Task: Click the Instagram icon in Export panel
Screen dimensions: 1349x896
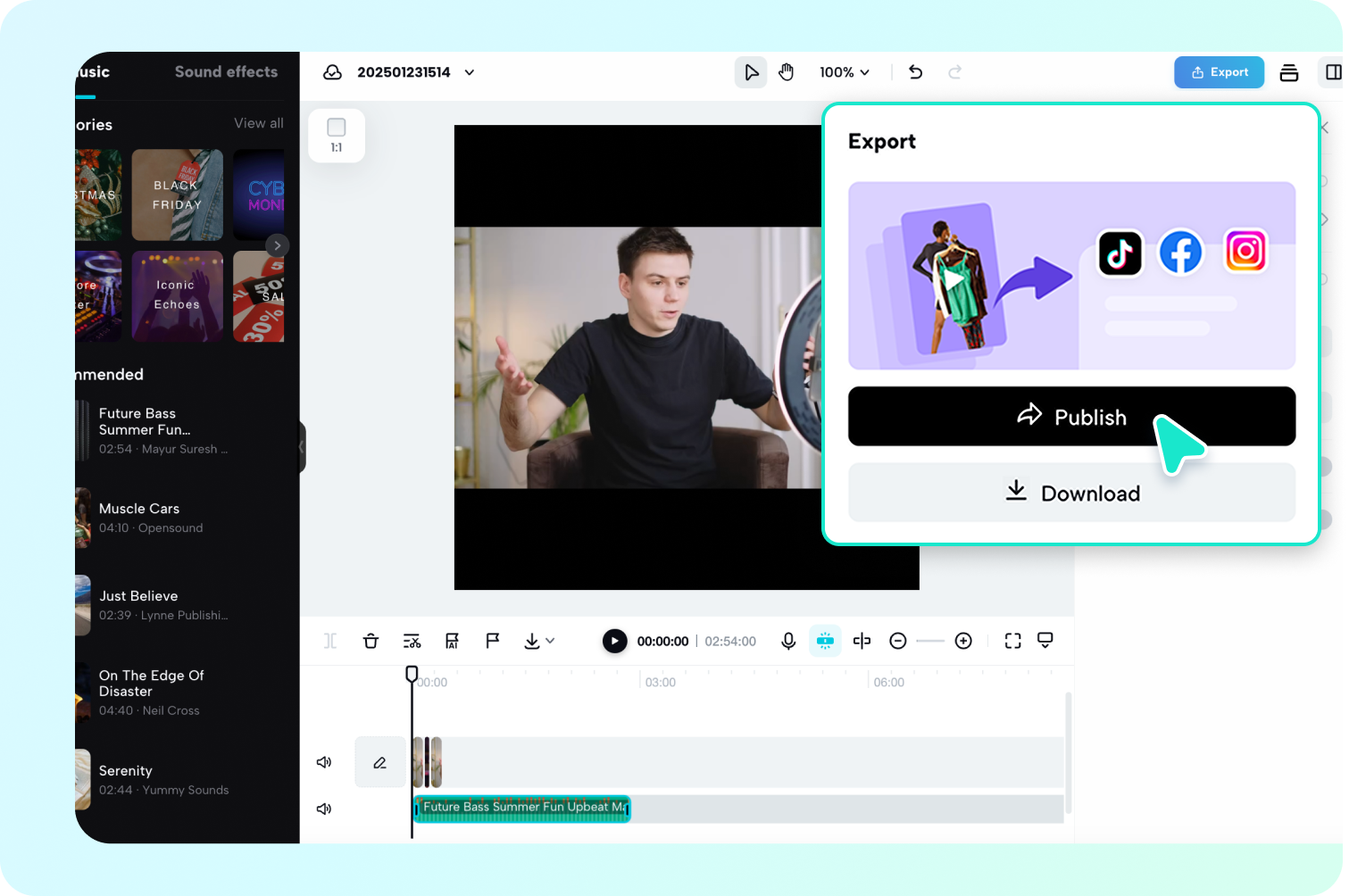Action: click(1245, 251)
